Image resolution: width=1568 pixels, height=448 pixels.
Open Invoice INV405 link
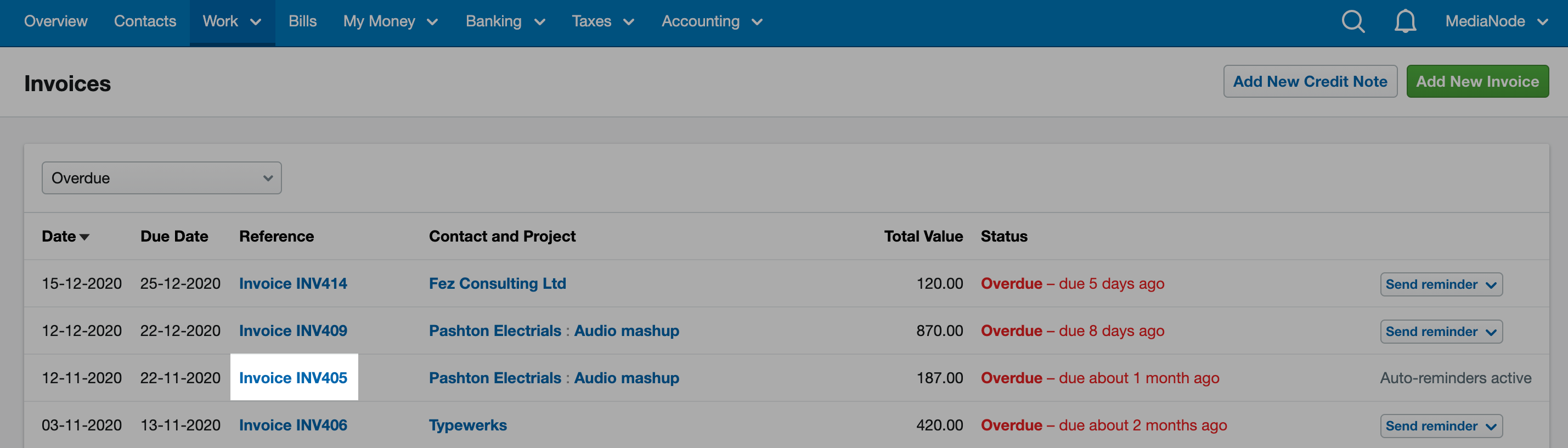click(293, 378)
